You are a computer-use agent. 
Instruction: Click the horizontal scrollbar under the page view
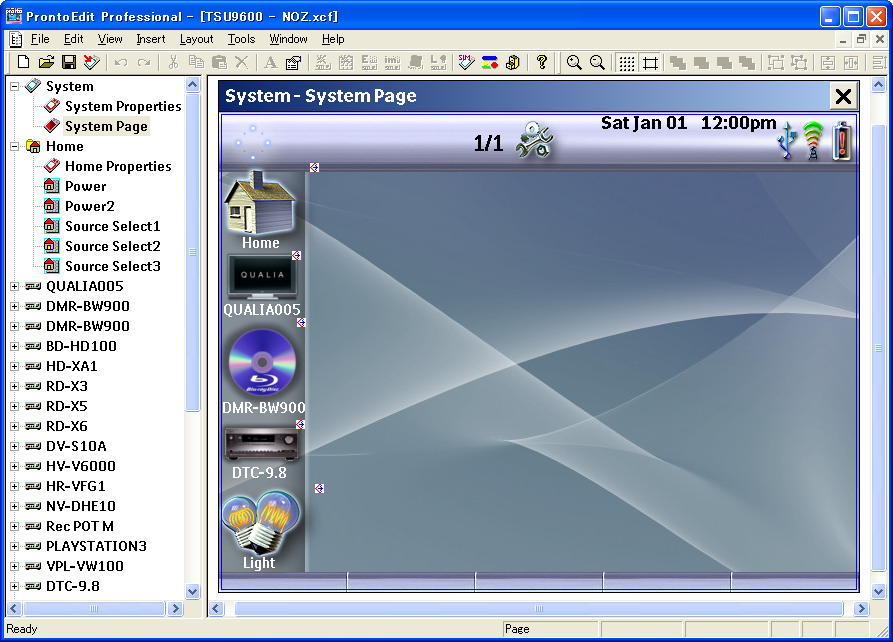[538, 609]
